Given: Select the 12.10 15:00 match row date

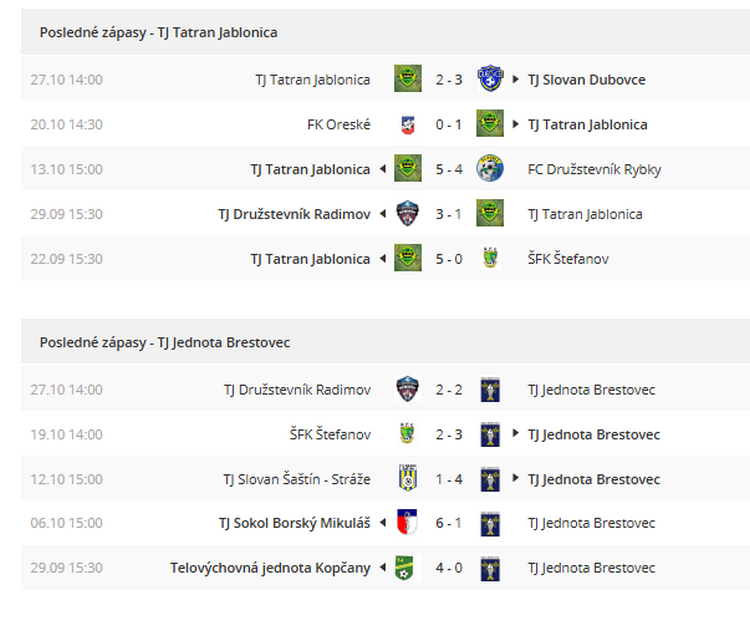Looking at the screenshot, I should click(x=66, y=479).
